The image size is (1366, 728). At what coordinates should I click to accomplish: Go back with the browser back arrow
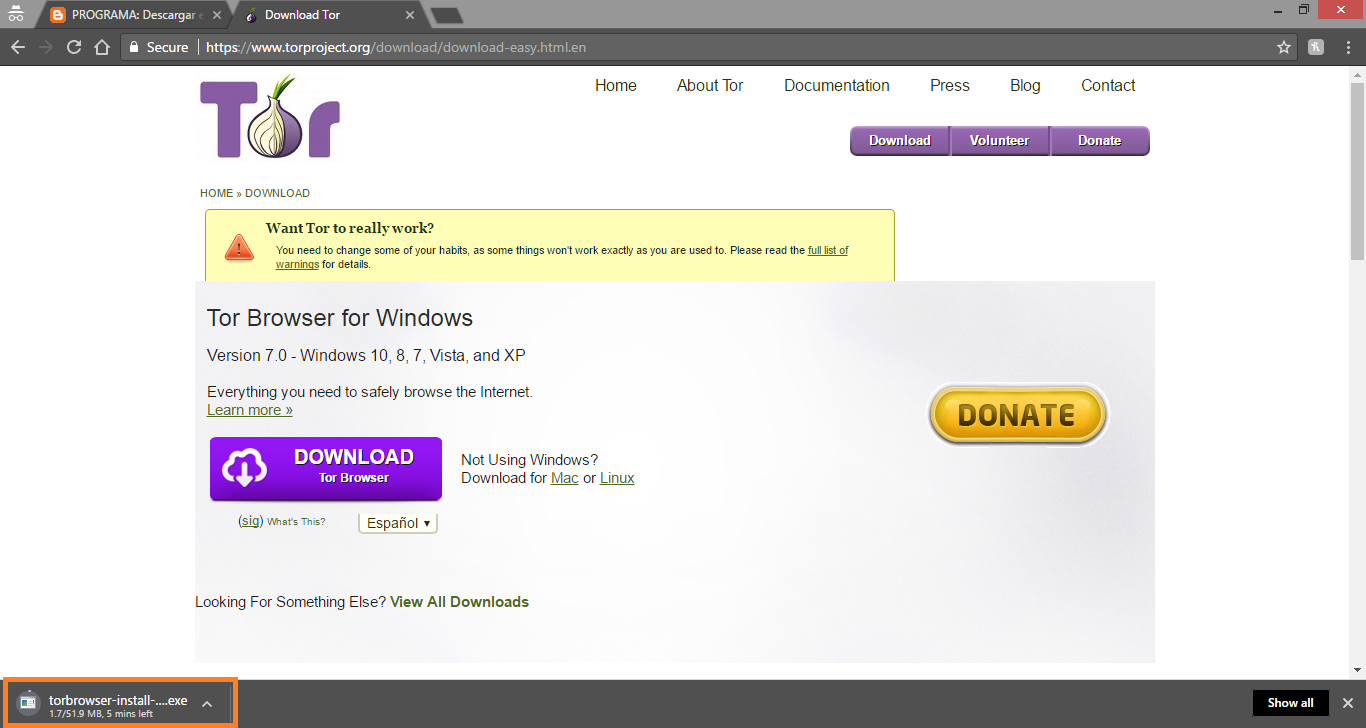tap(18, 47)
